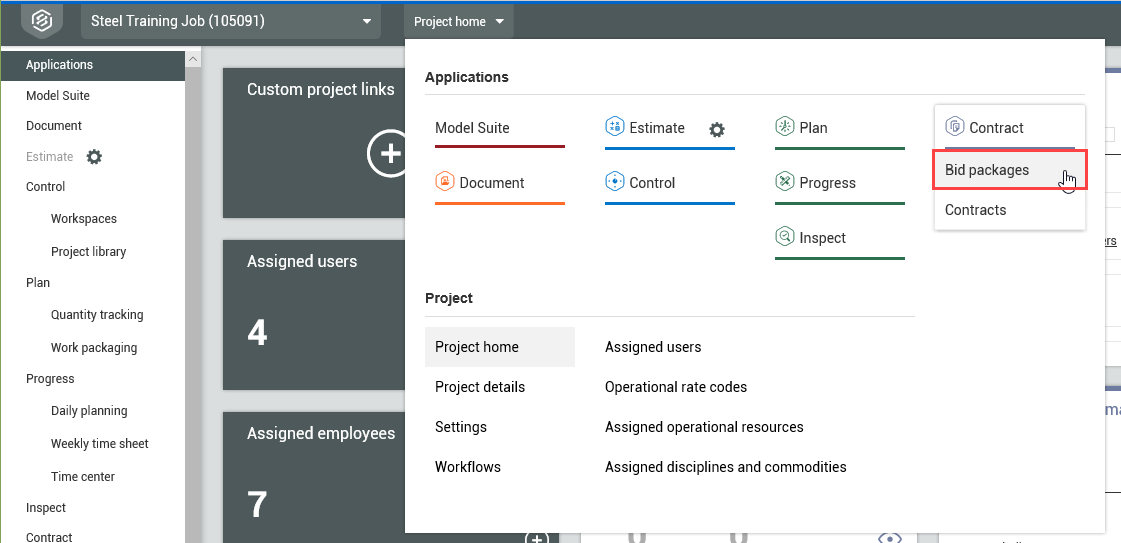Open the Plan application icon
This screenshot has width=1121, height=543.
point(785,128)
